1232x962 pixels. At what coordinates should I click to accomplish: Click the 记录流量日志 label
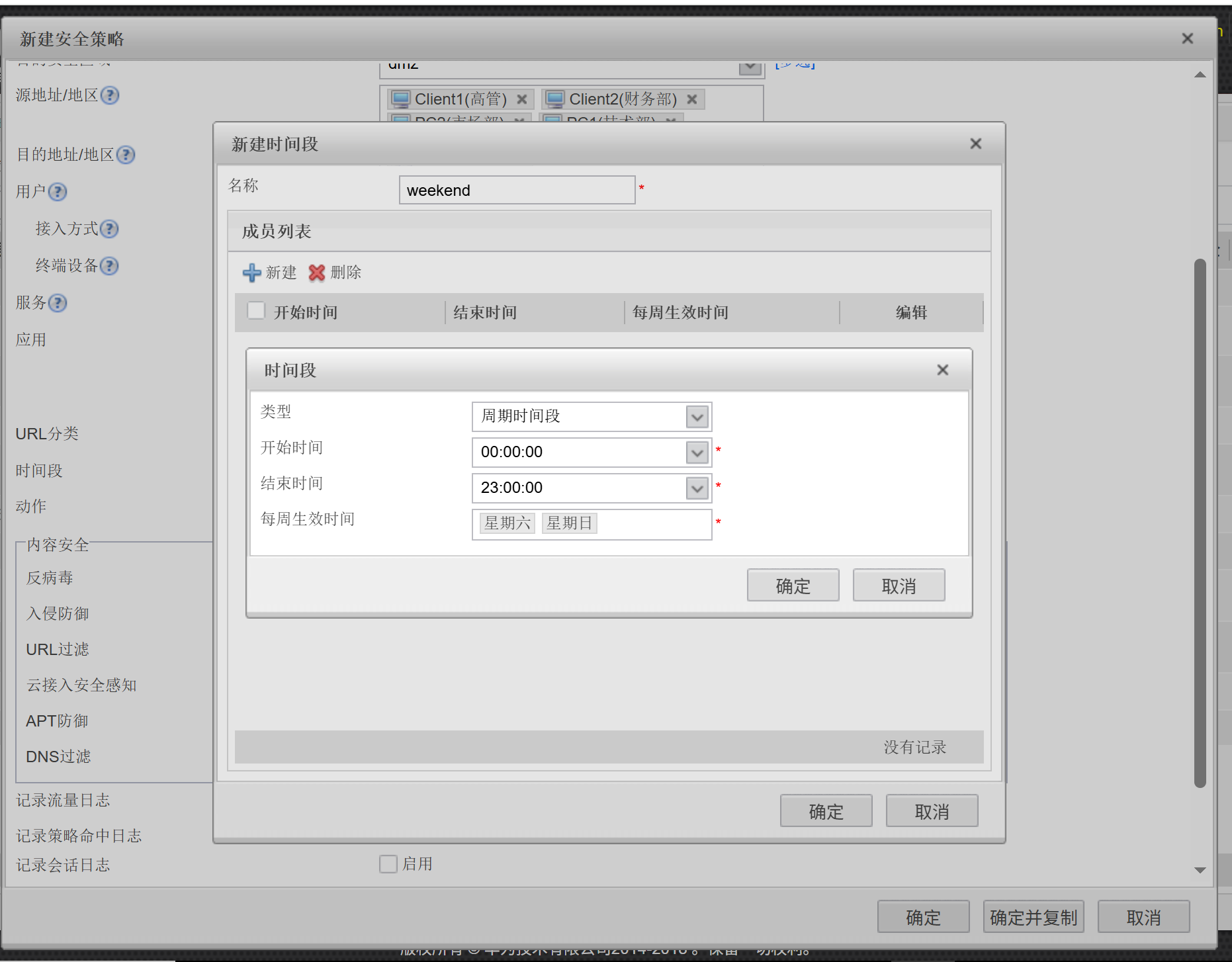coord(63,801)
